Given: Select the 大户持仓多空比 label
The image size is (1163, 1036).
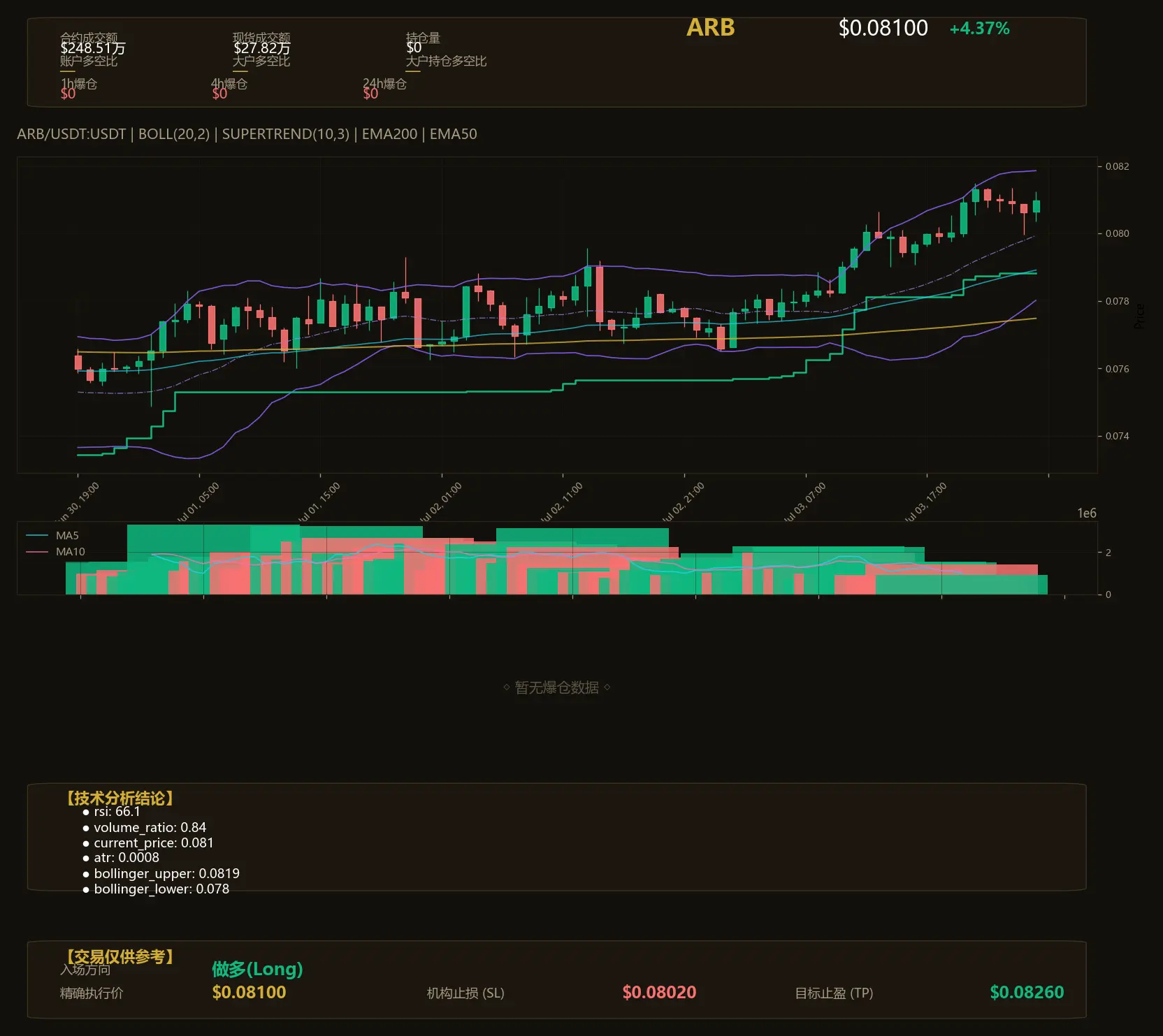Looking at the screenshot, I should point(446,61).
